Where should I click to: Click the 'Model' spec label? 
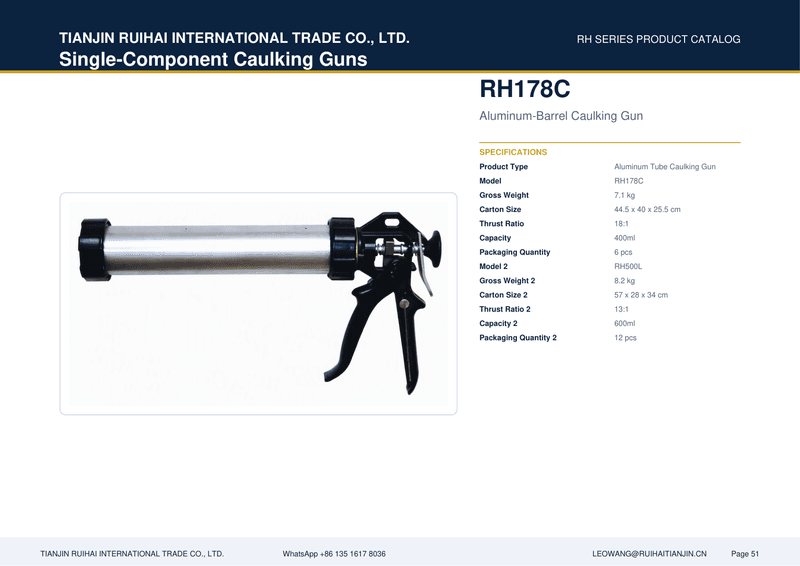490,181
